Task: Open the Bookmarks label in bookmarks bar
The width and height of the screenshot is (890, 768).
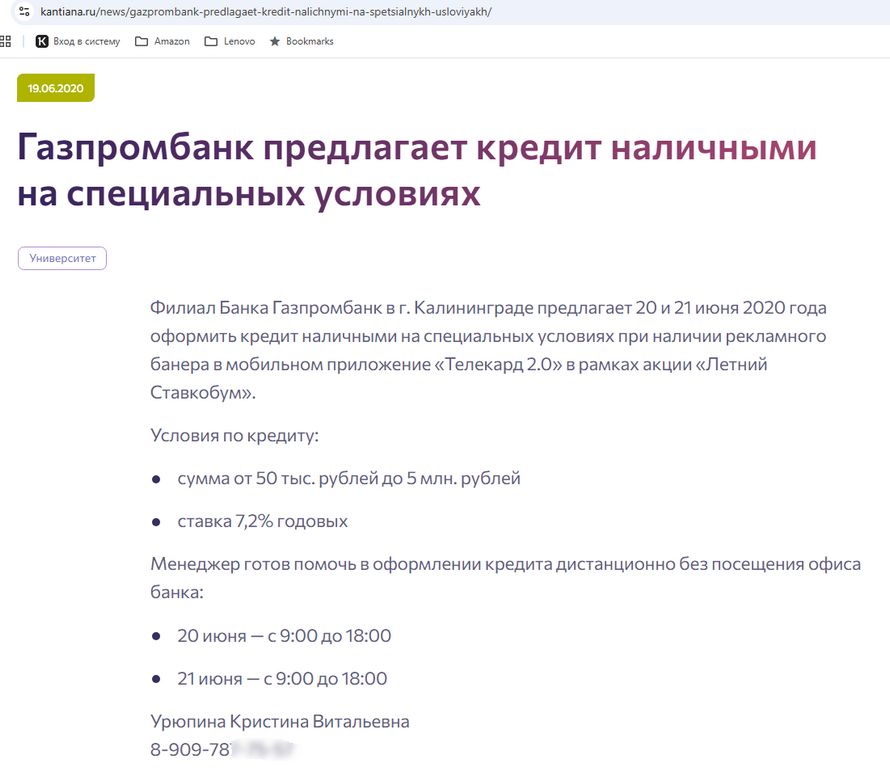Action: tap(309, 41)
